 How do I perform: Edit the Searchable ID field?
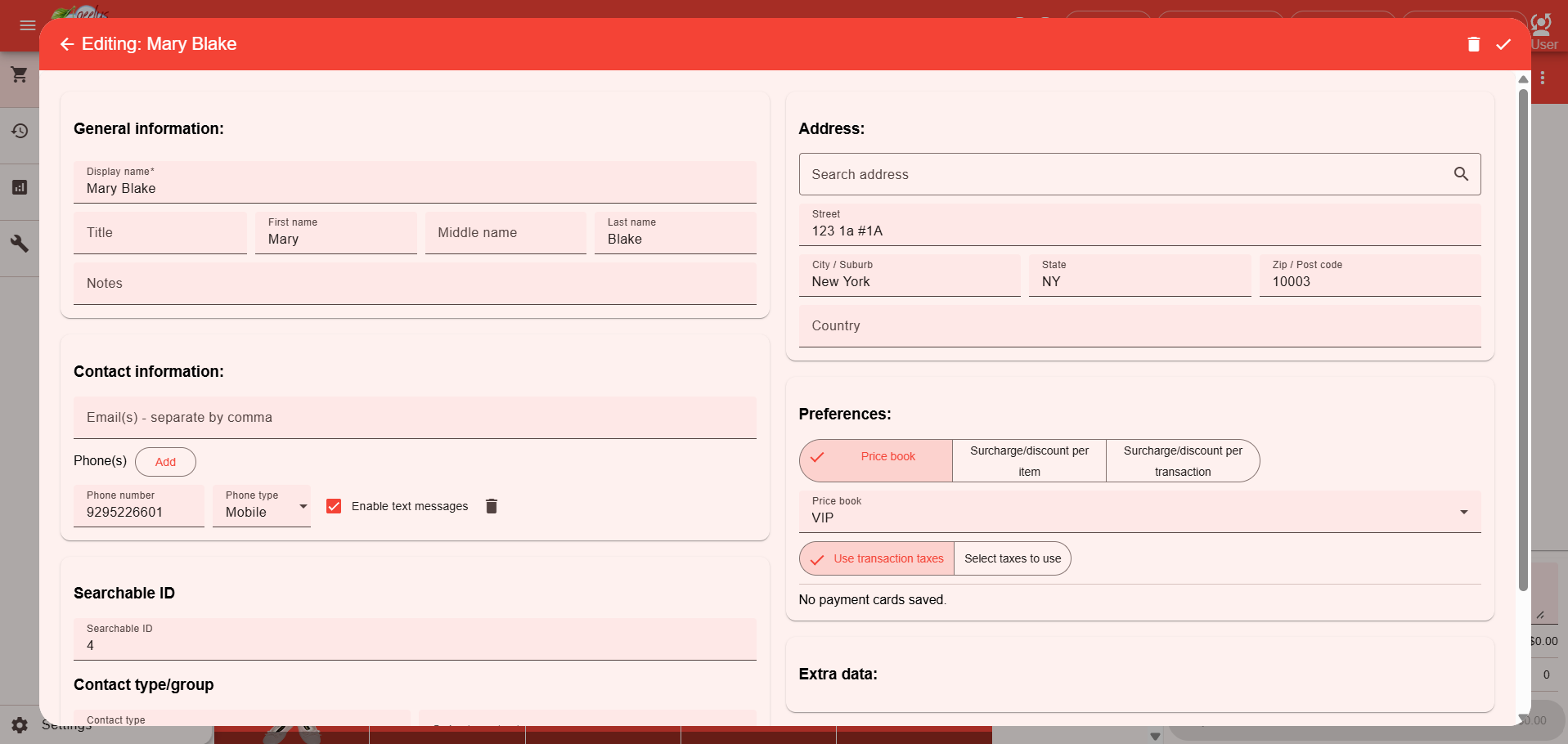pos(415,639)
